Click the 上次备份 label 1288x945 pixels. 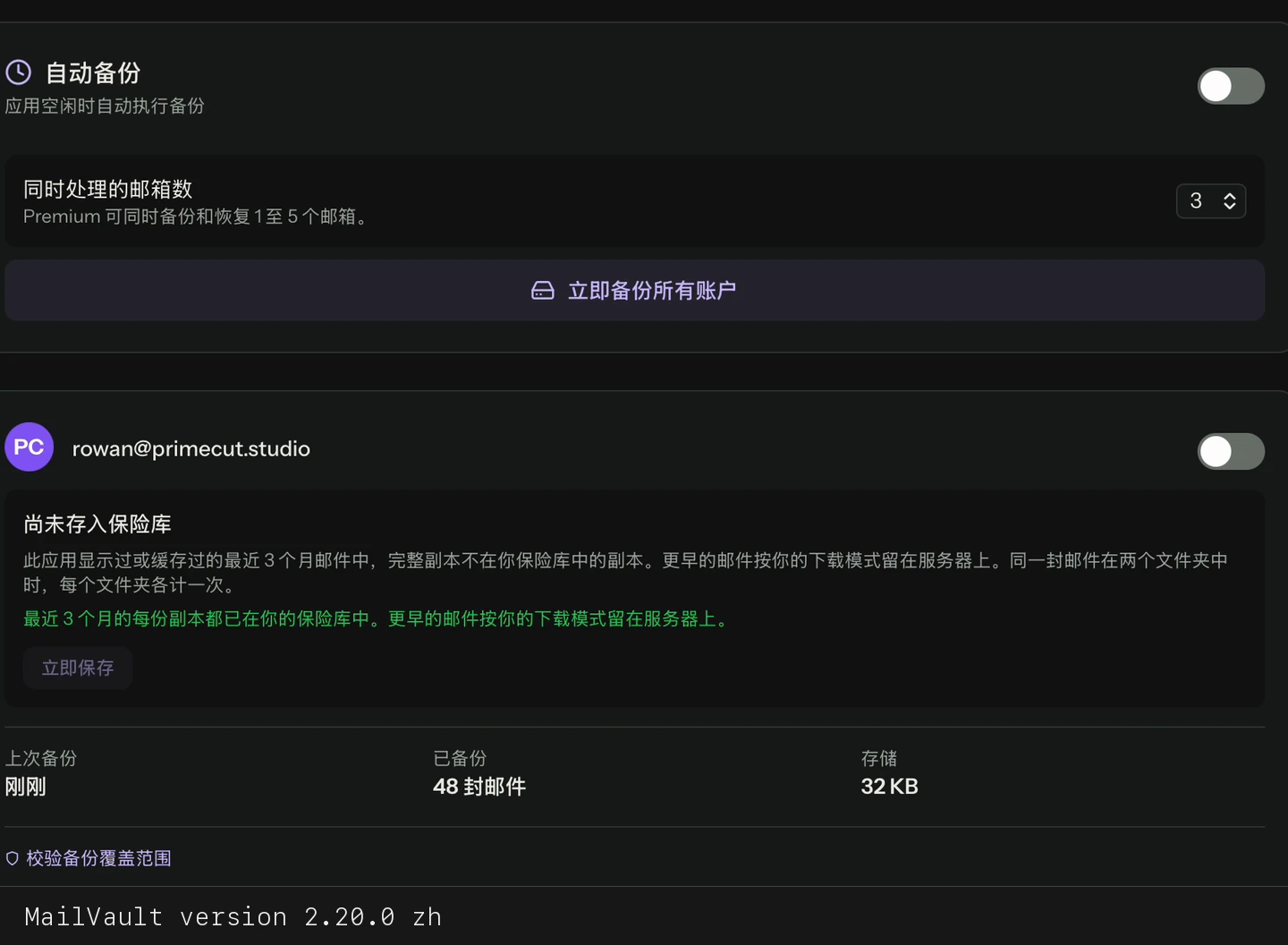(41, 759)
